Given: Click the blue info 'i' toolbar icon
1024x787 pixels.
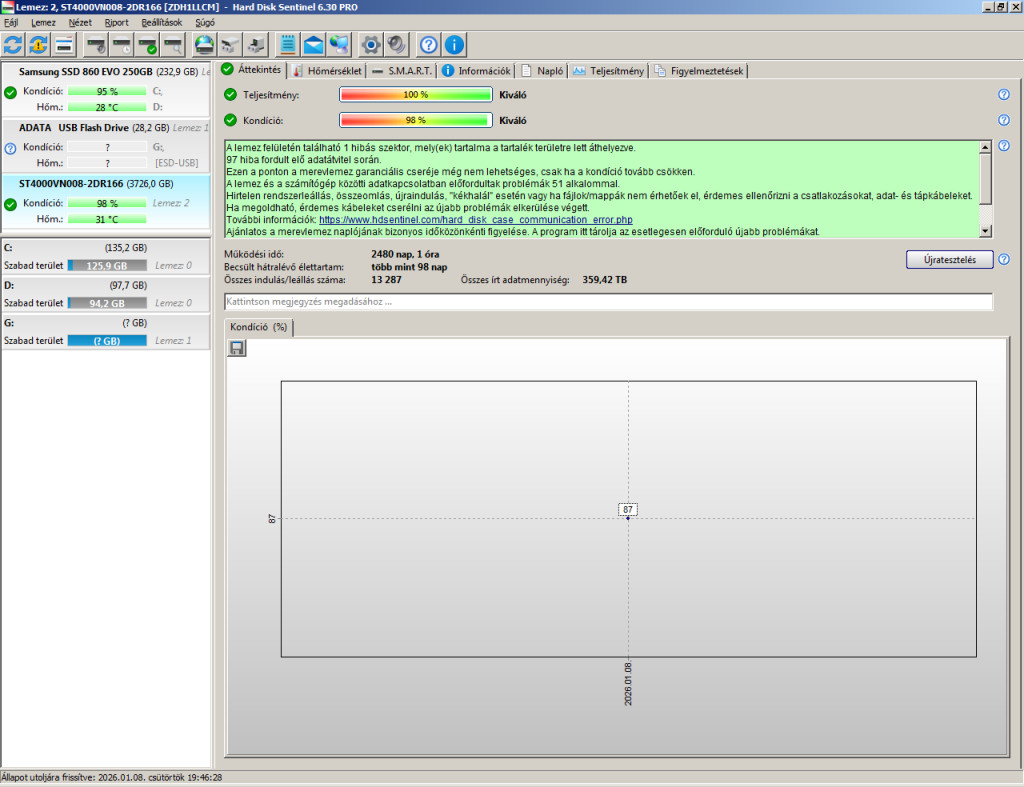Looking at the screenshot, I should [454, 44].
